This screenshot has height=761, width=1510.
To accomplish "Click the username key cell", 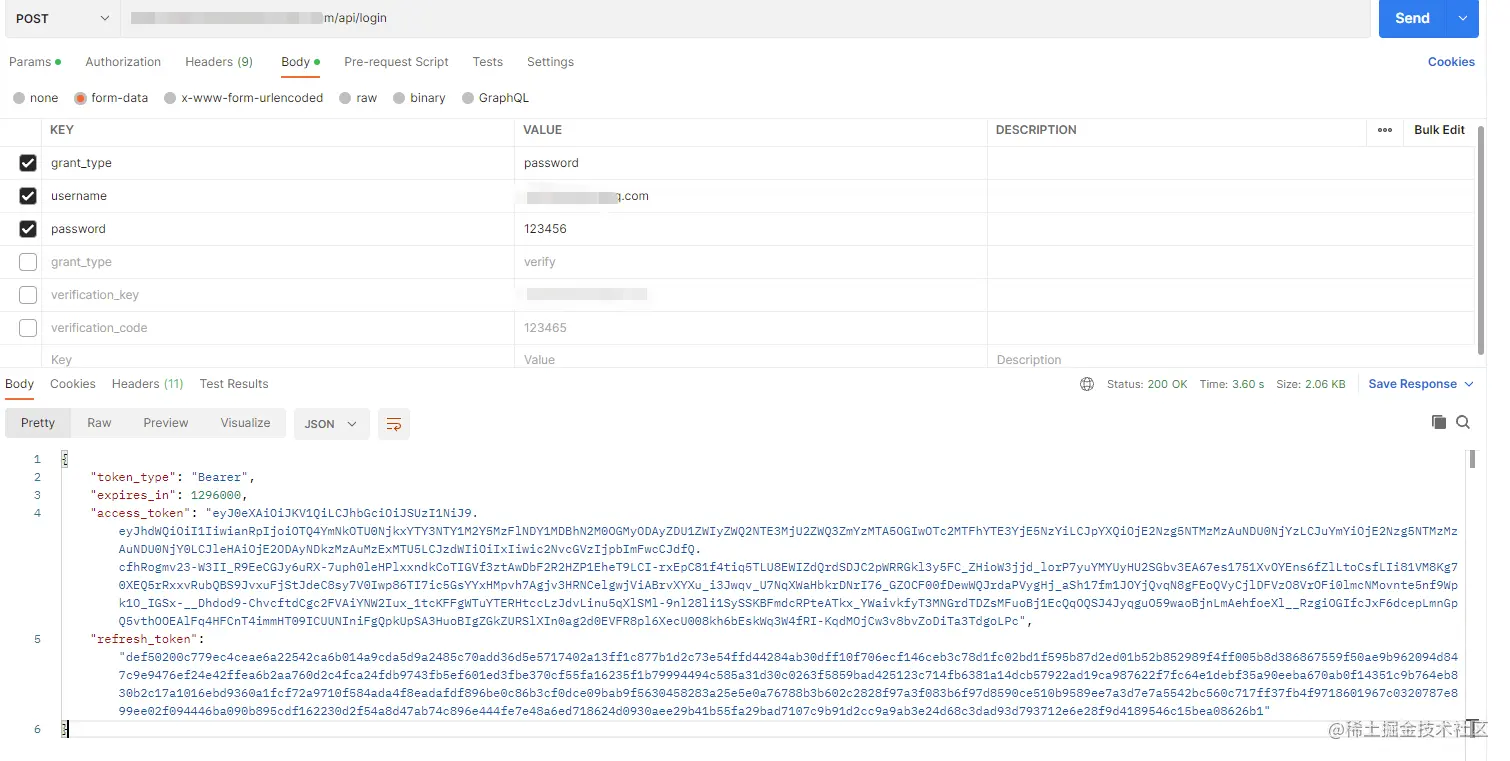I will coord(278,196).
